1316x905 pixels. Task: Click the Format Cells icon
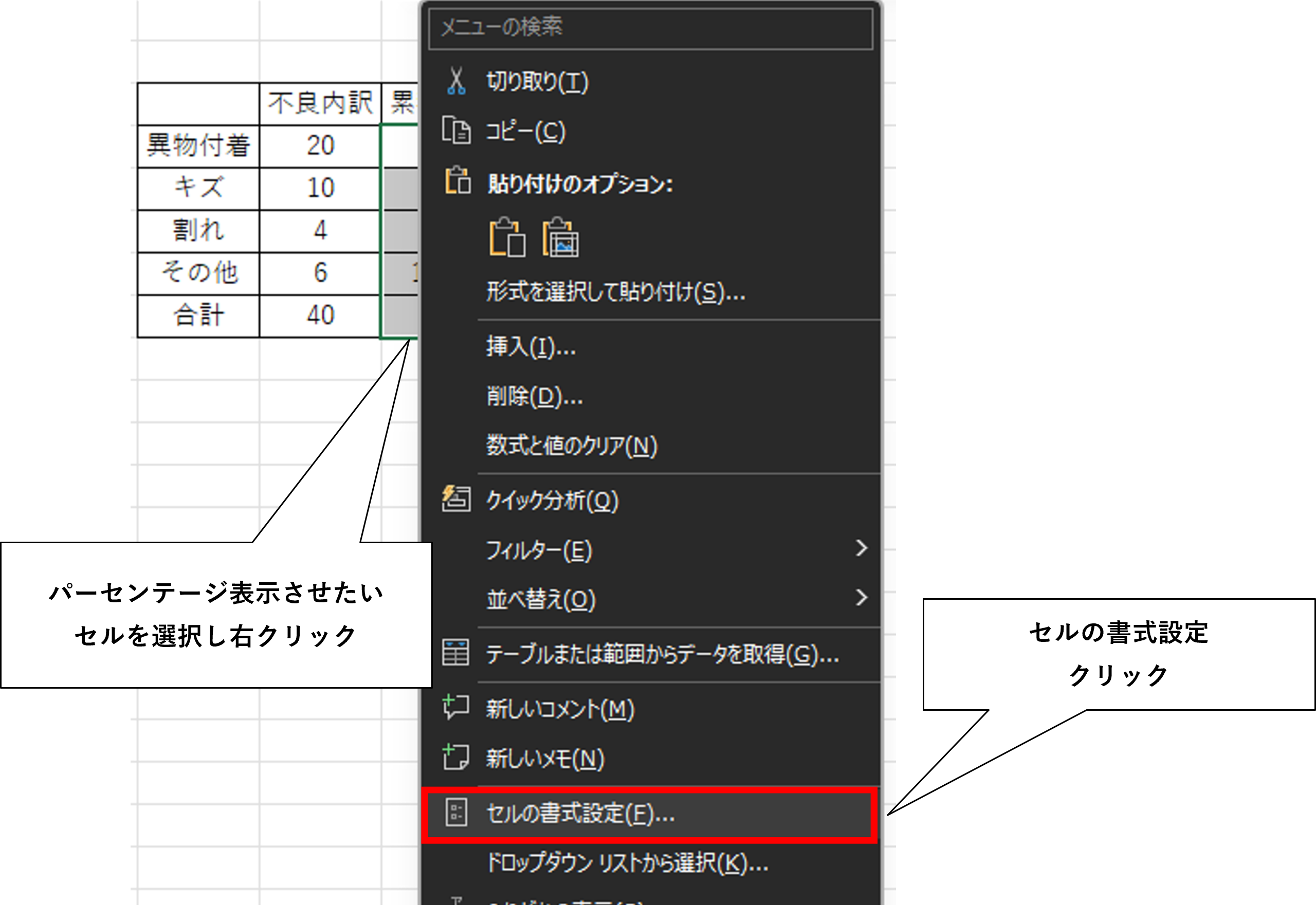[456, 812]
